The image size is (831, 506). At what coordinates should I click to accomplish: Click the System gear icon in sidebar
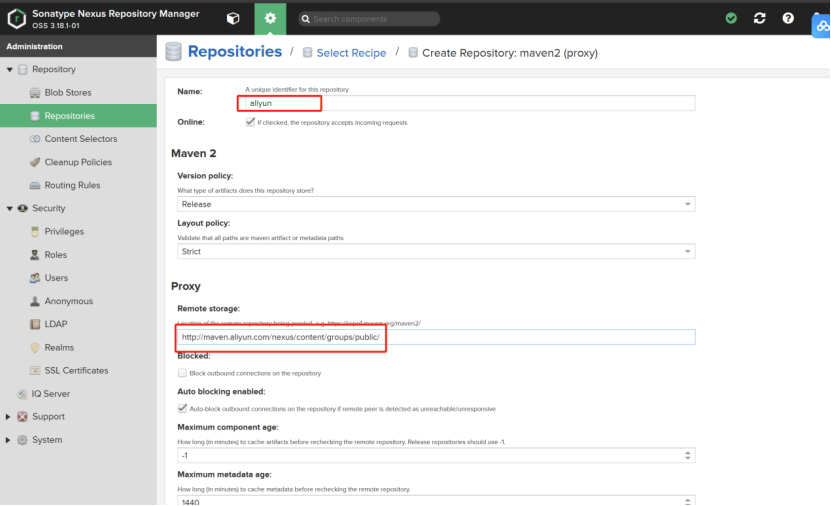22,440
